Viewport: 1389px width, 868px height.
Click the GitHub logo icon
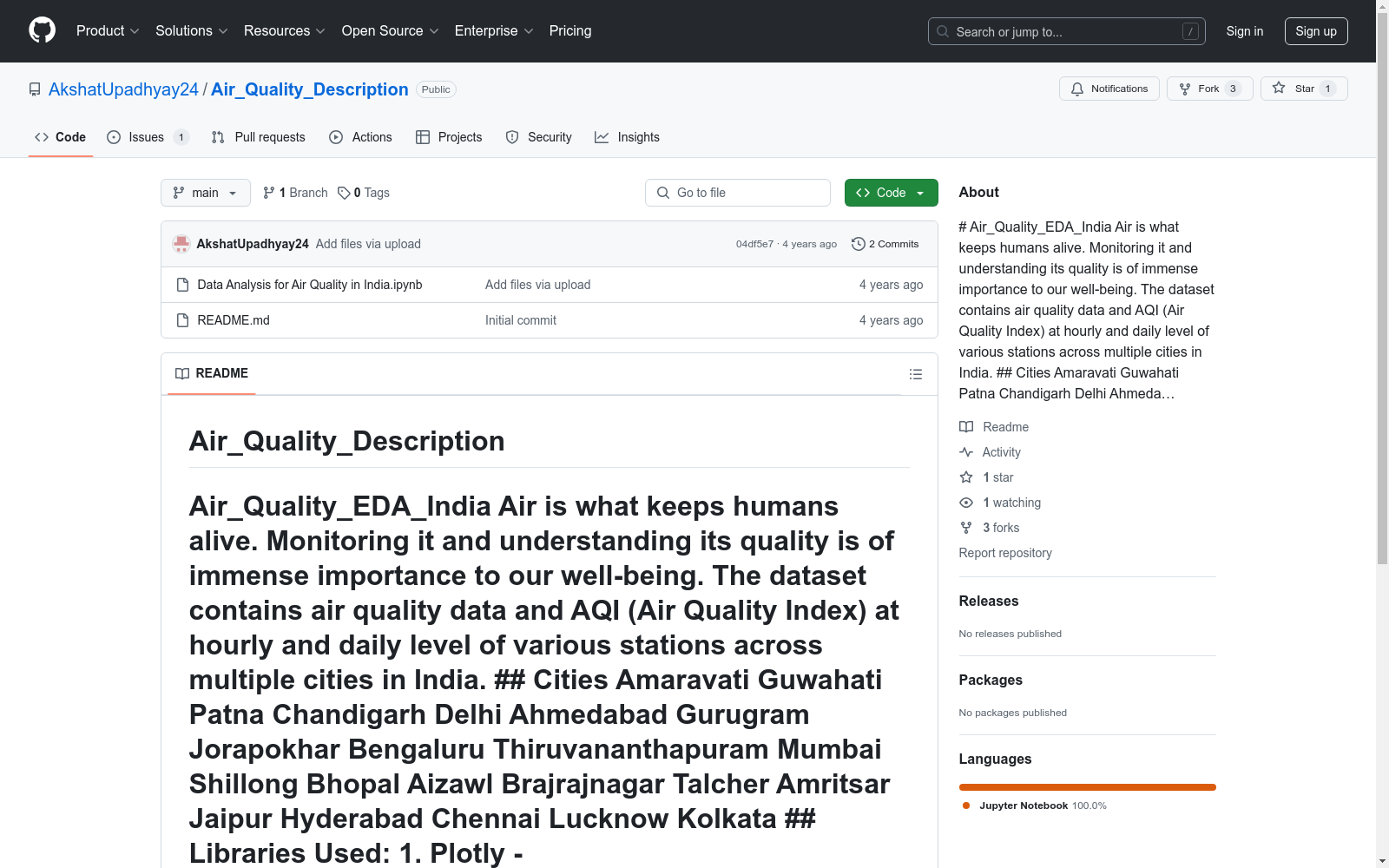pos(42,30)
